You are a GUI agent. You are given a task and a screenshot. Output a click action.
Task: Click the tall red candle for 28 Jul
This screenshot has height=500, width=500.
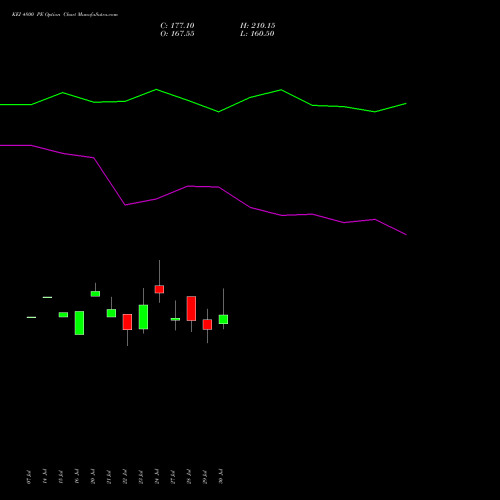(x=191, y=308)
